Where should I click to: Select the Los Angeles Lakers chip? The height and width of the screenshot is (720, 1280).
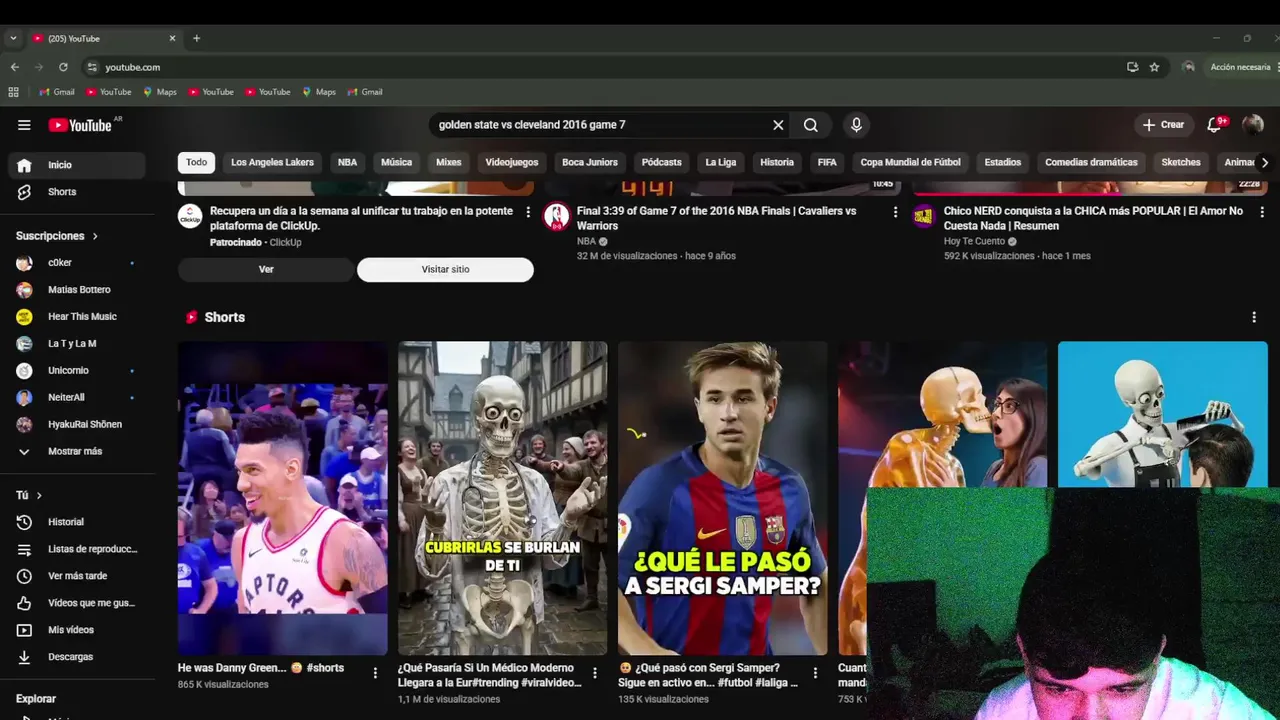tap(272, 162)
